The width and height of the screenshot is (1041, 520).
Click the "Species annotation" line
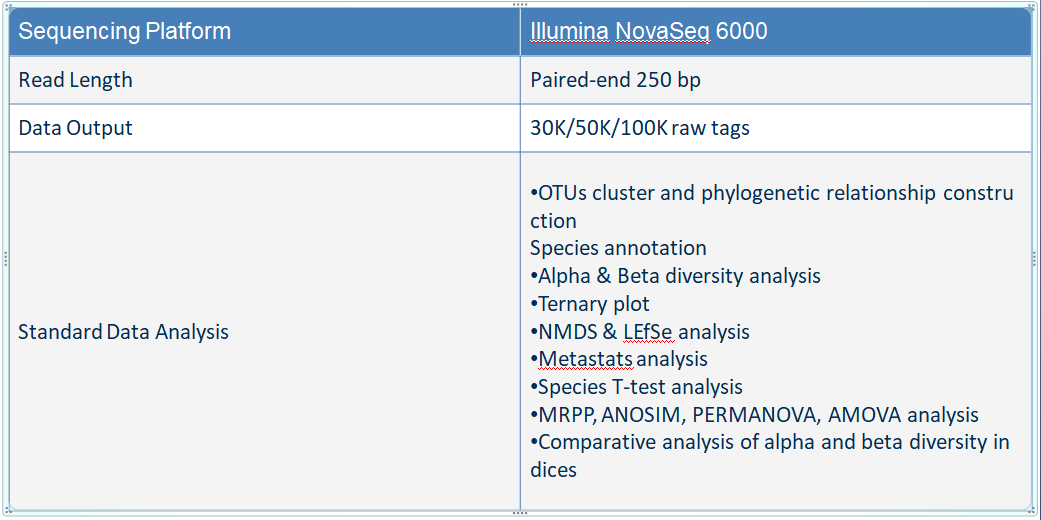[x=618, y=248]
